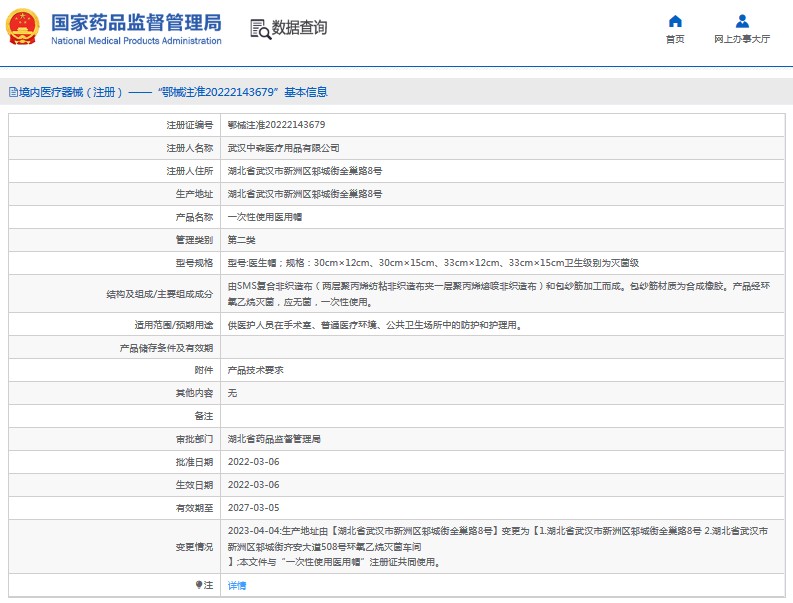
Task: Click the 变更情况 row label
Action: click(194, 547)
